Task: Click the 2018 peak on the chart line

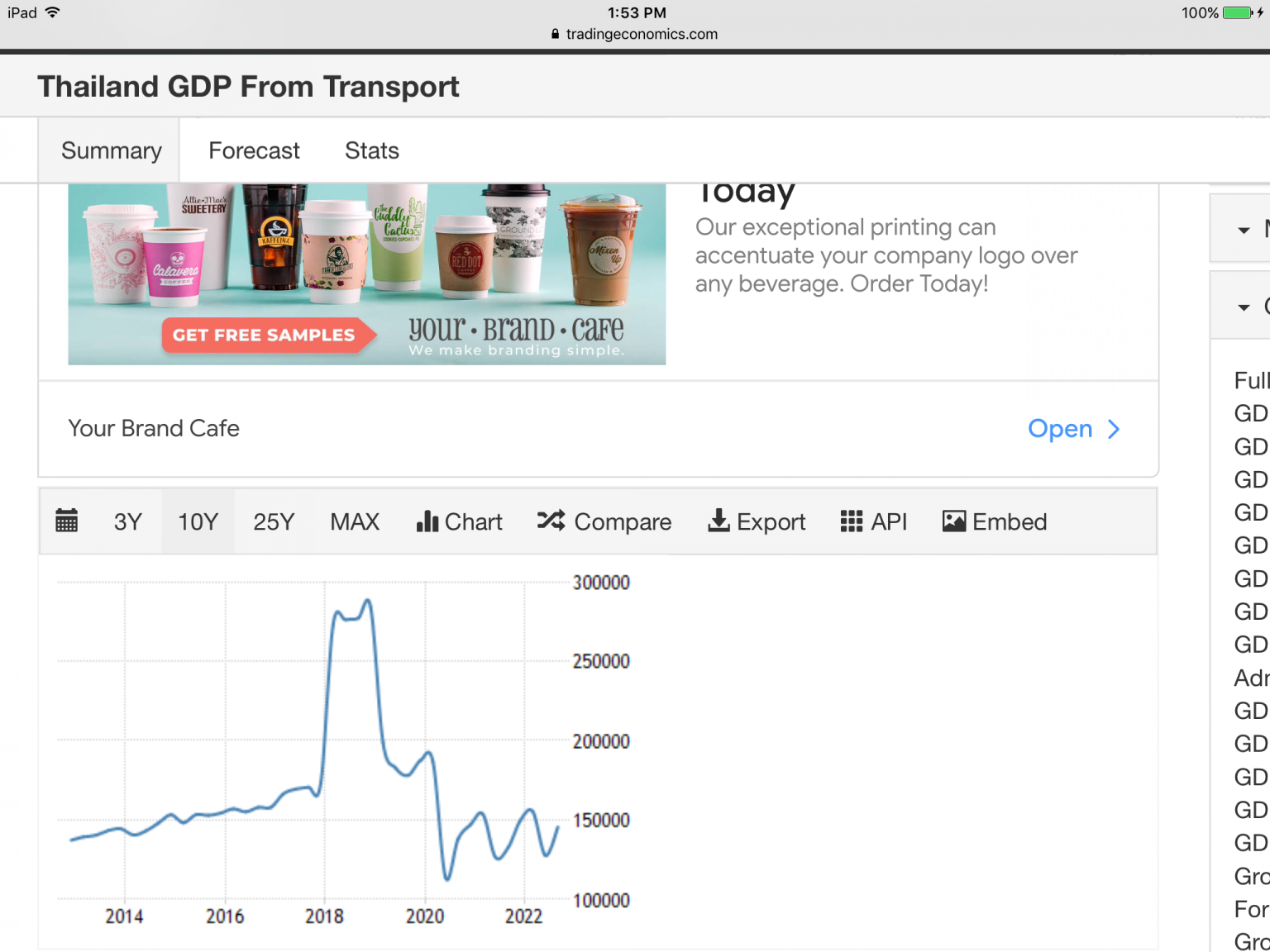Action: [367, 602]
